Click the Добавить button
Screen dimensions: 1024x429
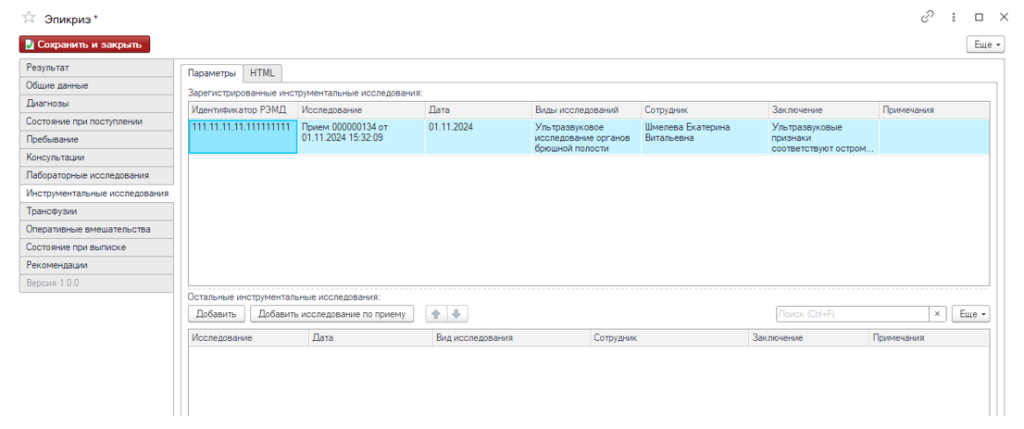point(216,314)
